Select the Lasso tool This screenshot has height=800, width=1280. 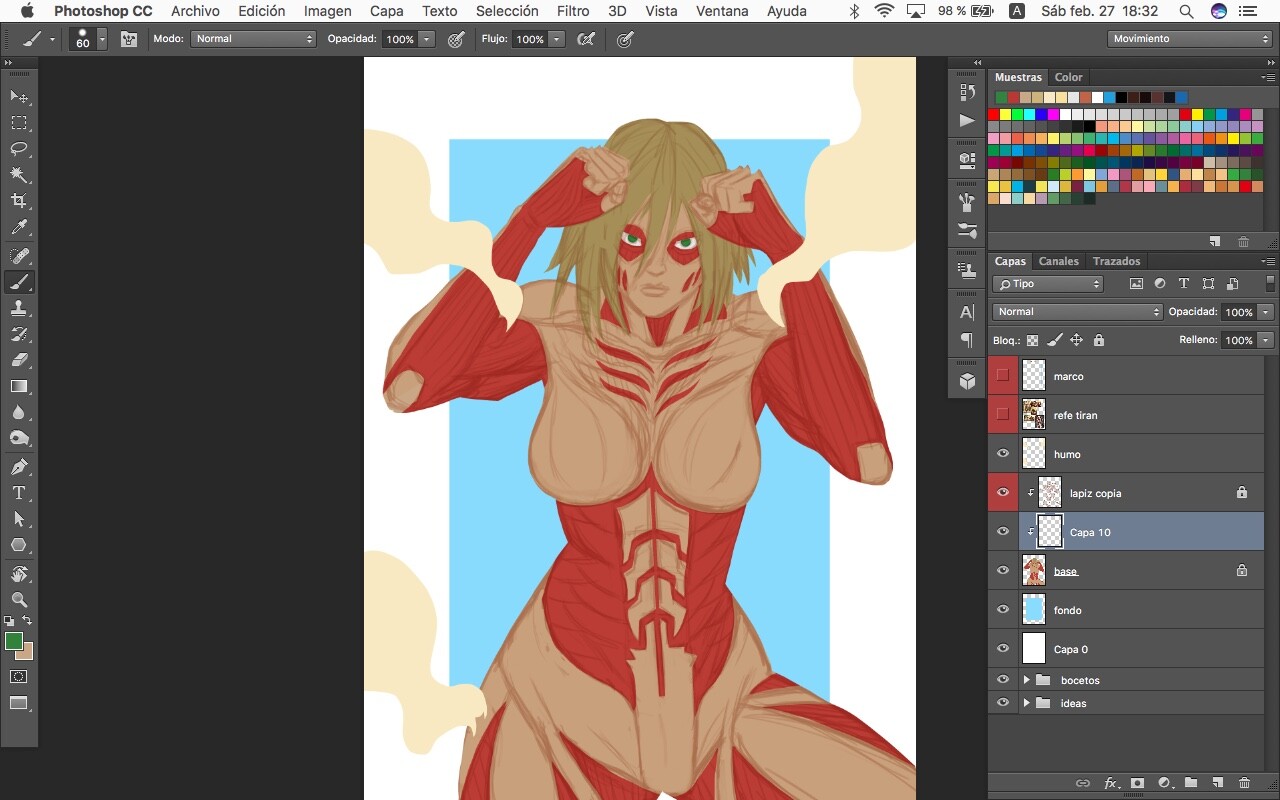coord(19,149)
